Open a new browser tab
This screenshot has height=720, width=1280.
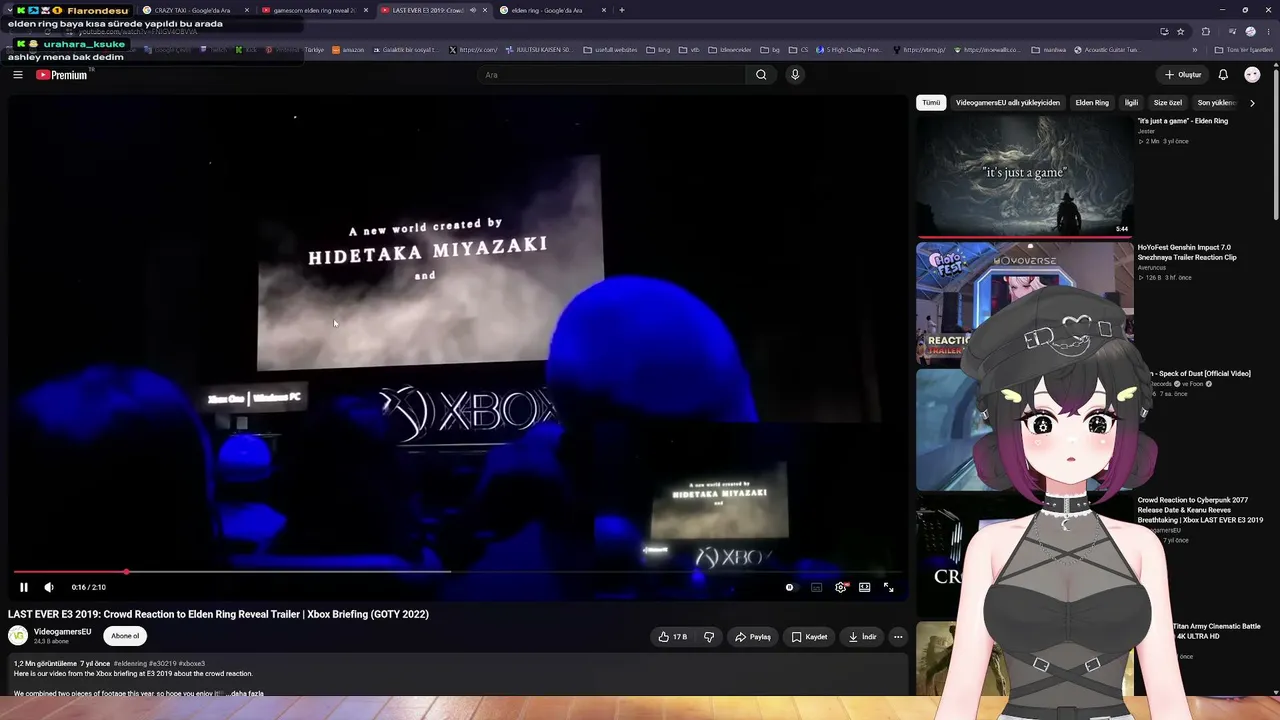click(x=622, y=10)
